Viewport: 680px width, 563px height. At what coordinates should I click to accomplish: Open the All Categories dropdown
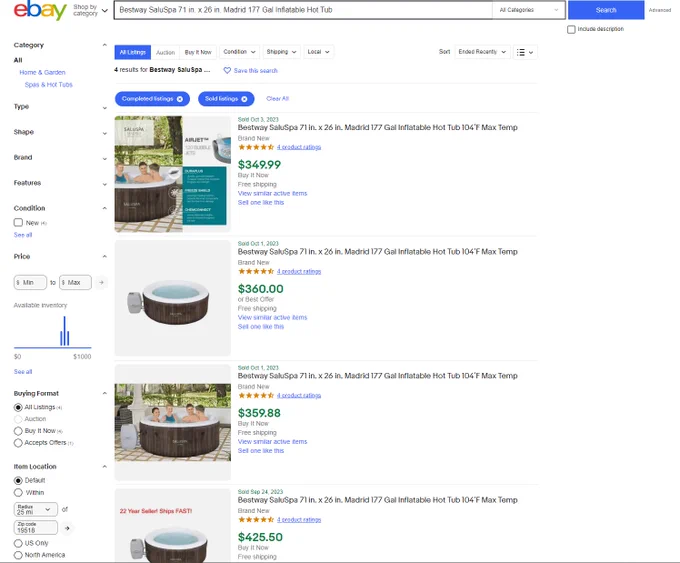(x=529, y=10)
